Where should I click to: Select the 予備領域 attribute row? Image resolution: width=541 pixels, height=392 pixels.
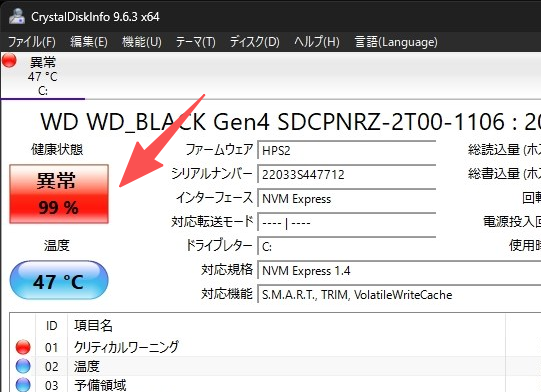click(x=275, y=384)
